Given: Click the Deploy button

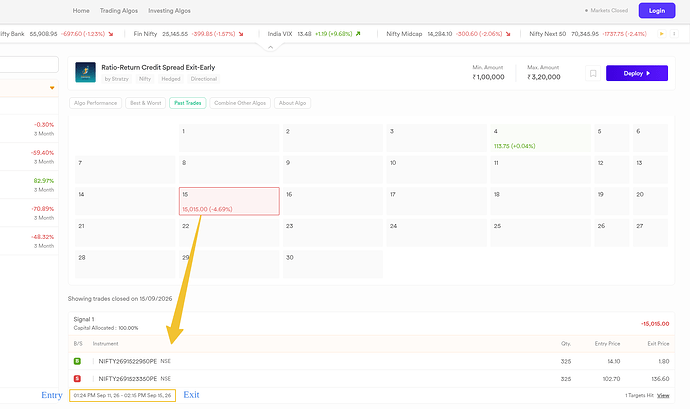Looking at the screenshot, I should point(637,73).
